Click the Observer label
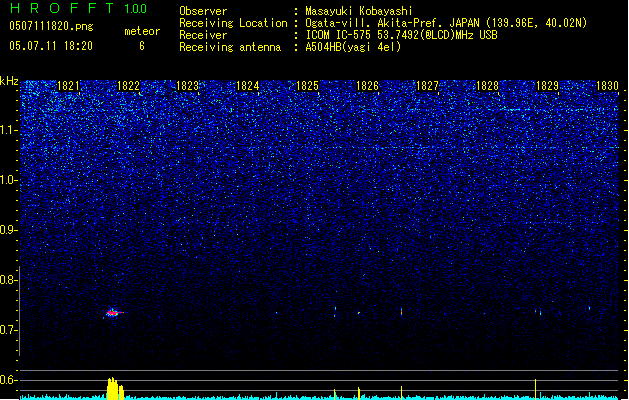Screen dimensions: 629x400 [x=203, y=11]
